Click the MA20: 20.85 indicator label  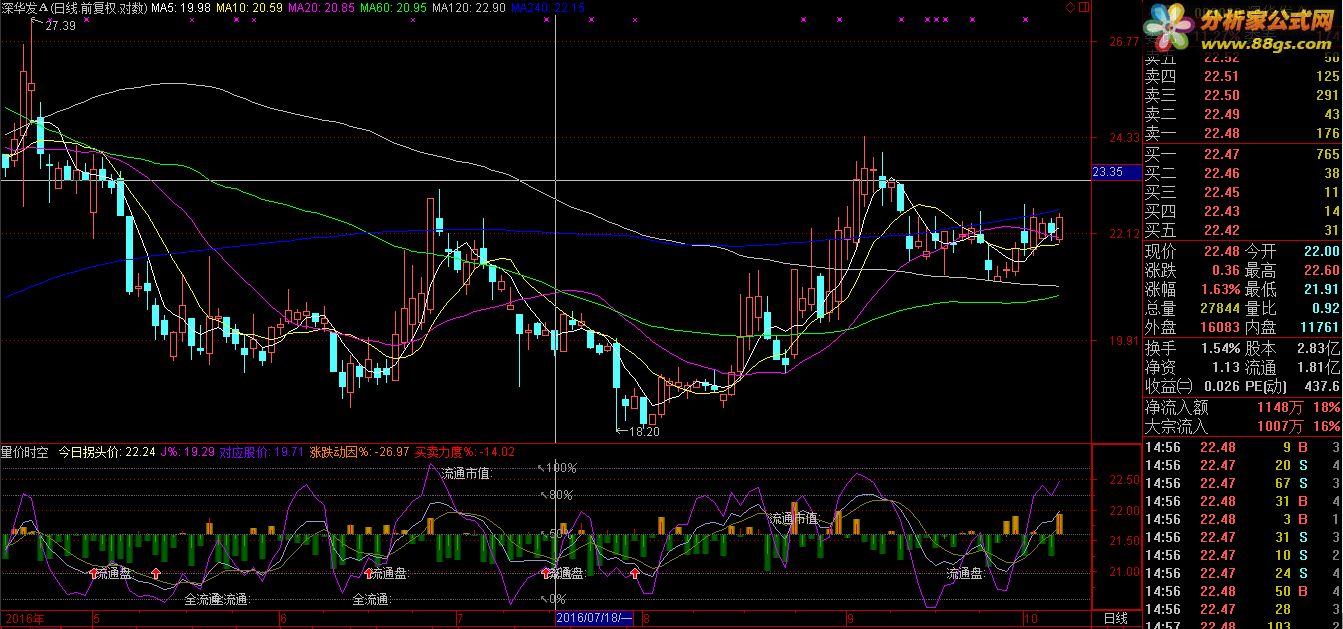coord(321,8)
